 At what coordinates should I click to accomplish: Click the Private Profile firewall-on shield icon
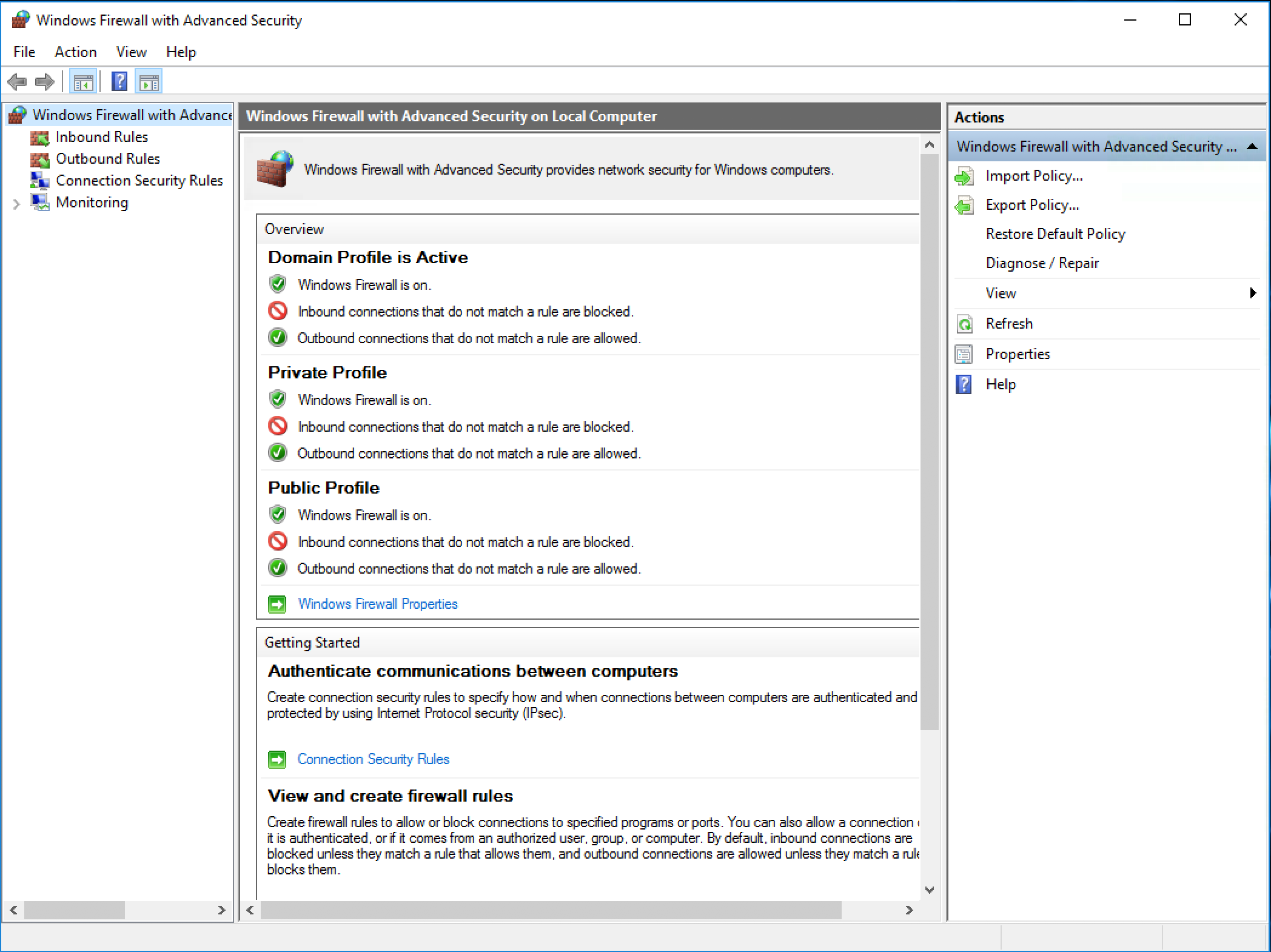coord(278,399)
